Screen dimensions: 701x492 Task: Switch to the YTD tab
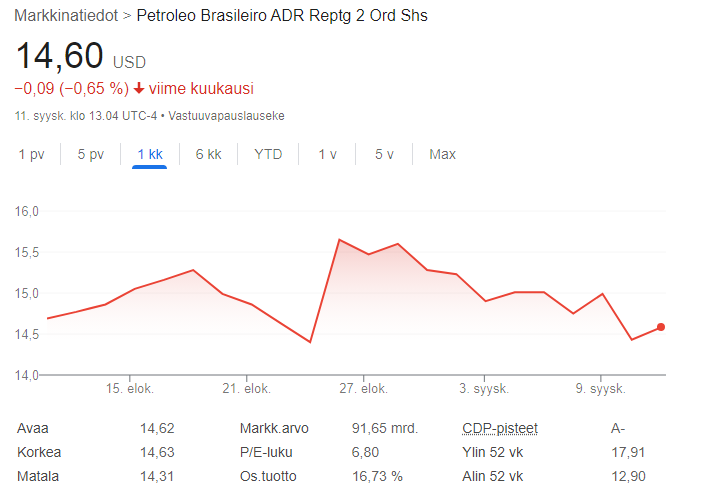tap(268, 155)
